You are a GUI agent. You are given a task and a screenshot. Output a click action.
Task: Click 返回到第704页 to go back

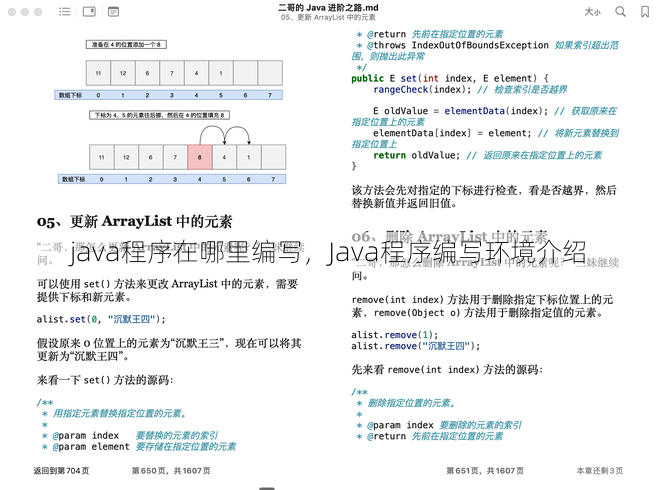click(x=62, y=471)
